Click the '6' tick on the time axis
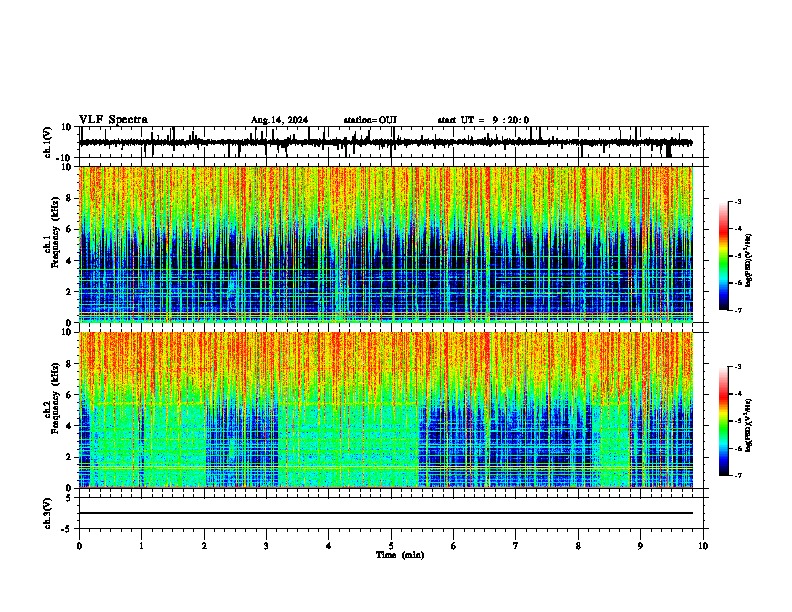Viewport: 792px width, 612px height. click(454, 546)
